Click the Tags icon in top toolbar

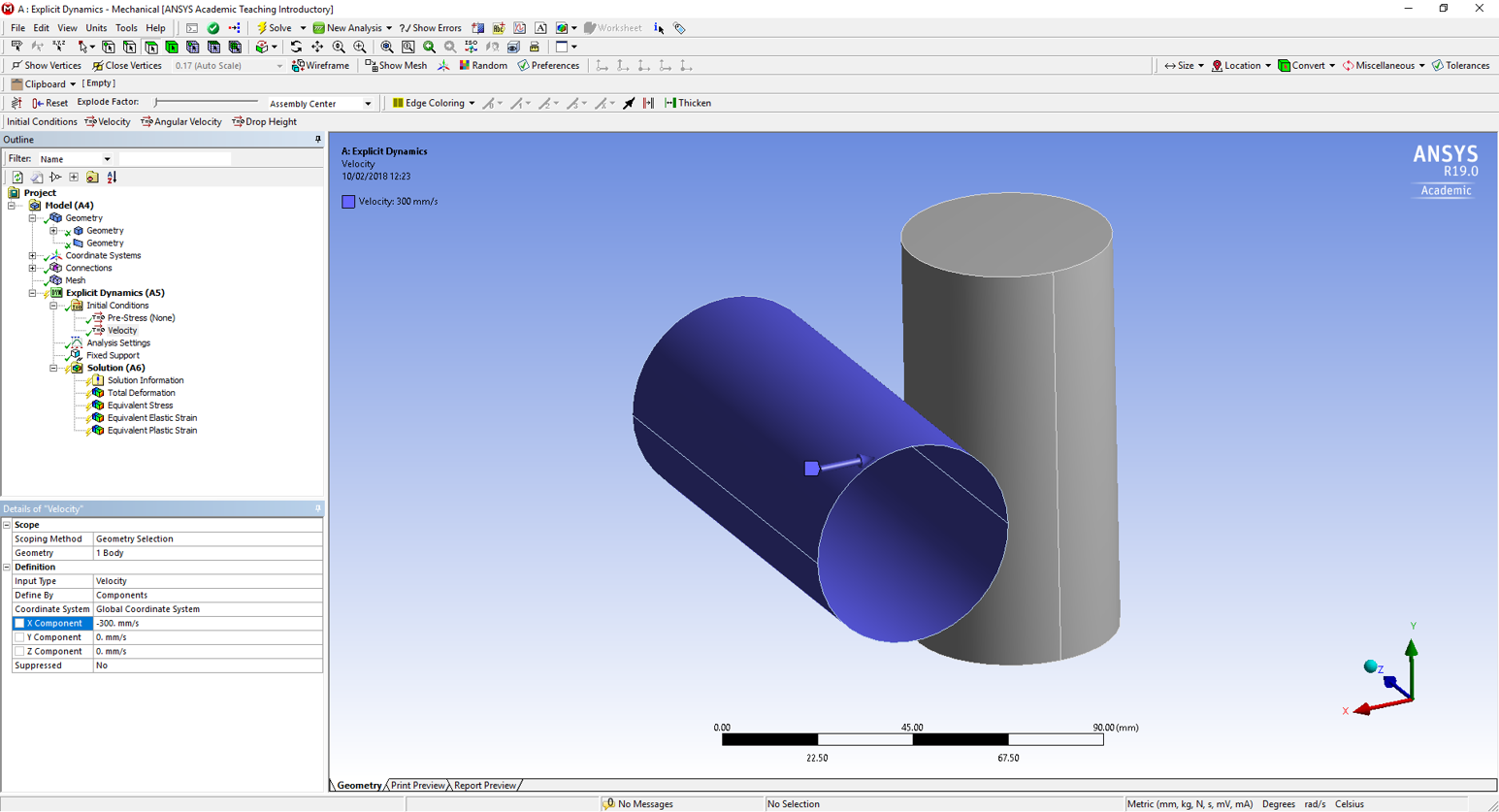679,28
